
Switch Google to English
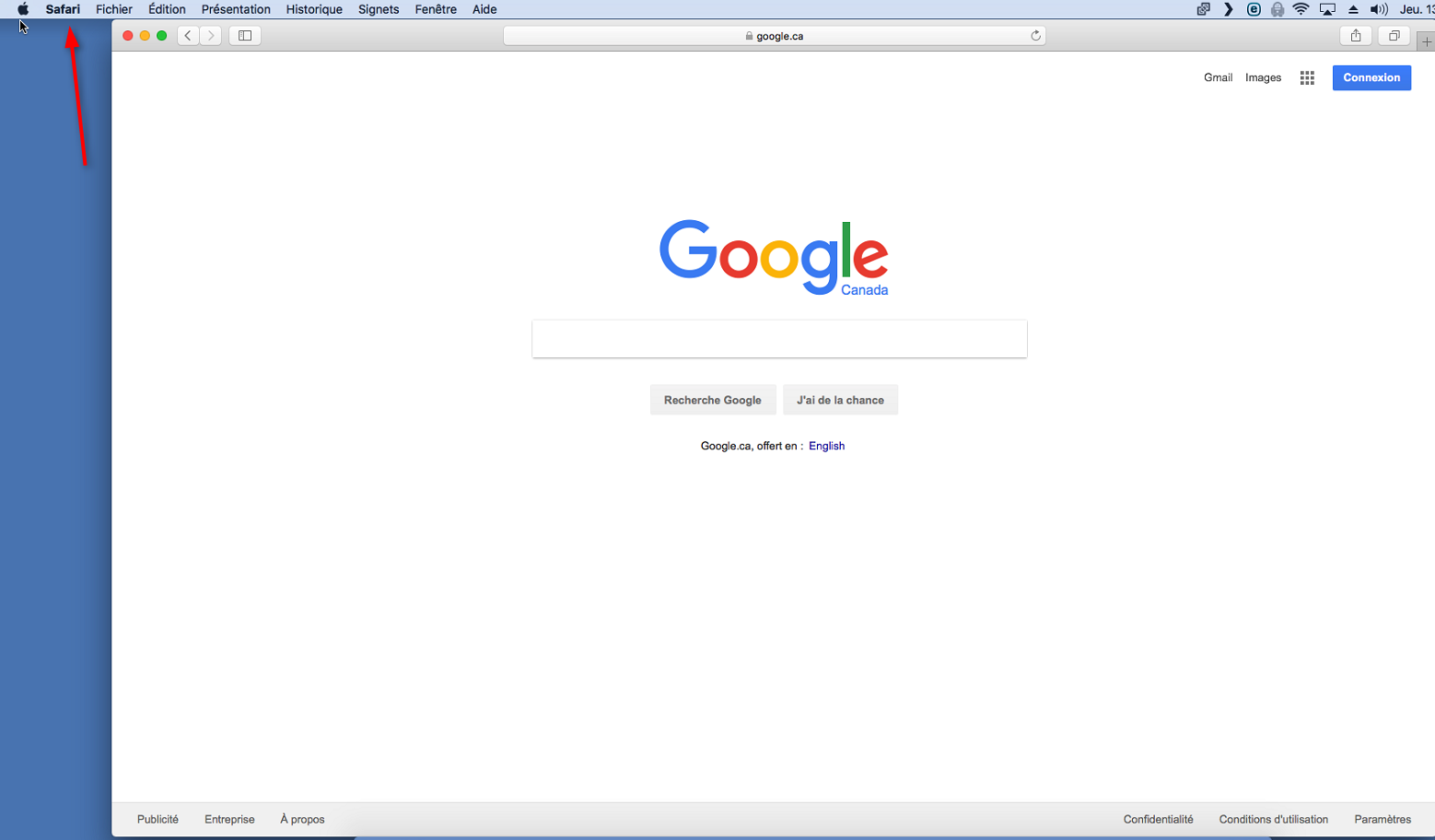click(x=826, y=446)
